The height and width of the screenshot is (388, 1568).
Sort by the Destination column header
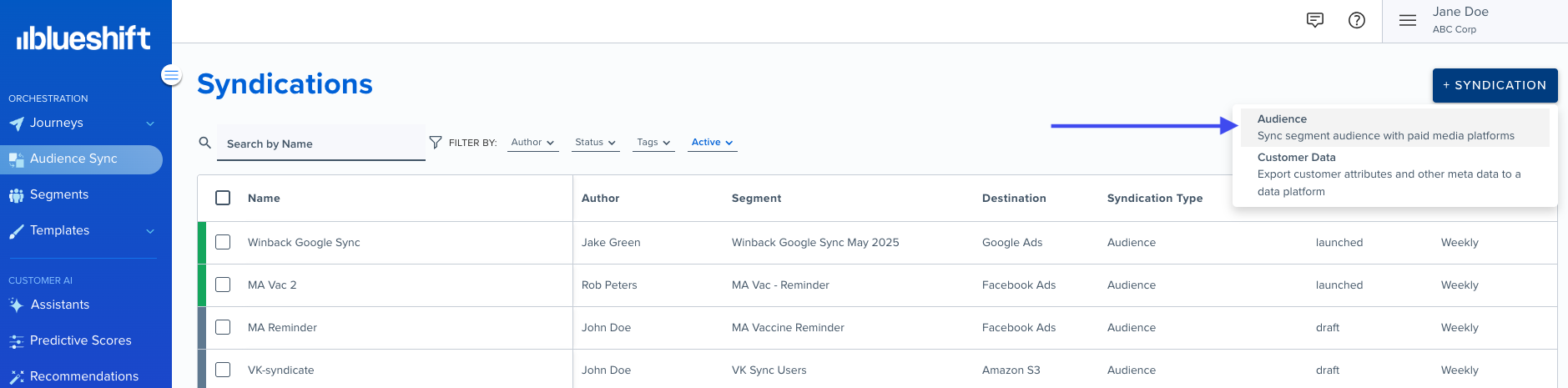pos(1014,199)
